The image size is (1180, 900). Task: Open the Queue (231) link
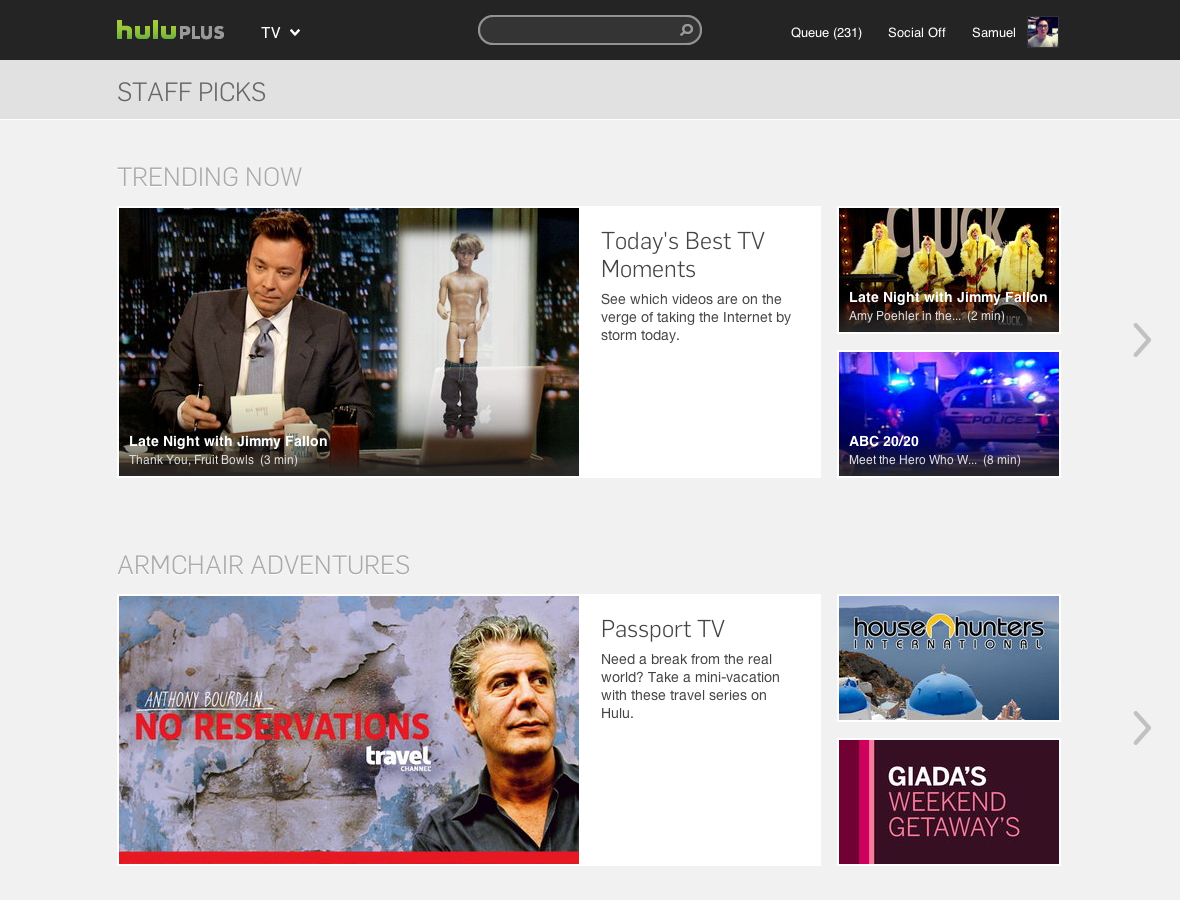(x=826, y=32)
